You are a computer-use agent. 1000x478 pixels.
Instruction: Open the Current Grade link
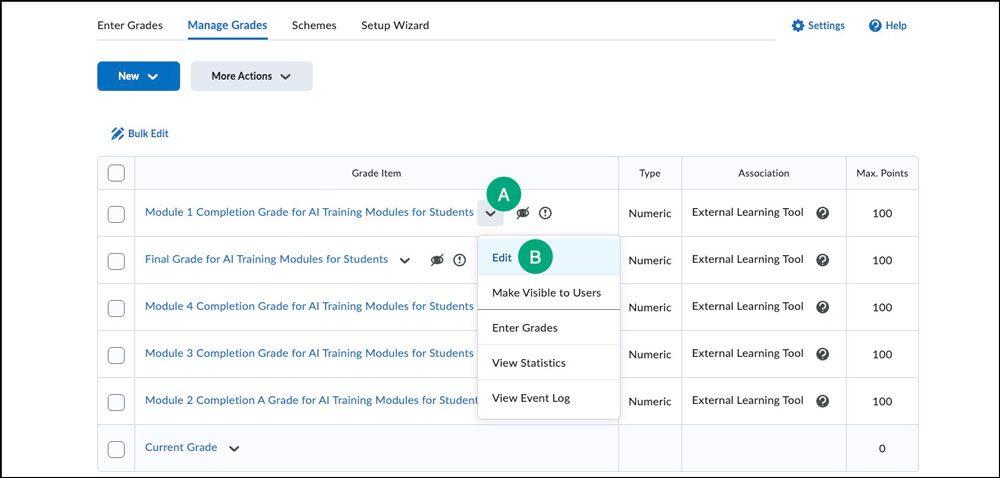pyautogui.click(x=181, y=447)
